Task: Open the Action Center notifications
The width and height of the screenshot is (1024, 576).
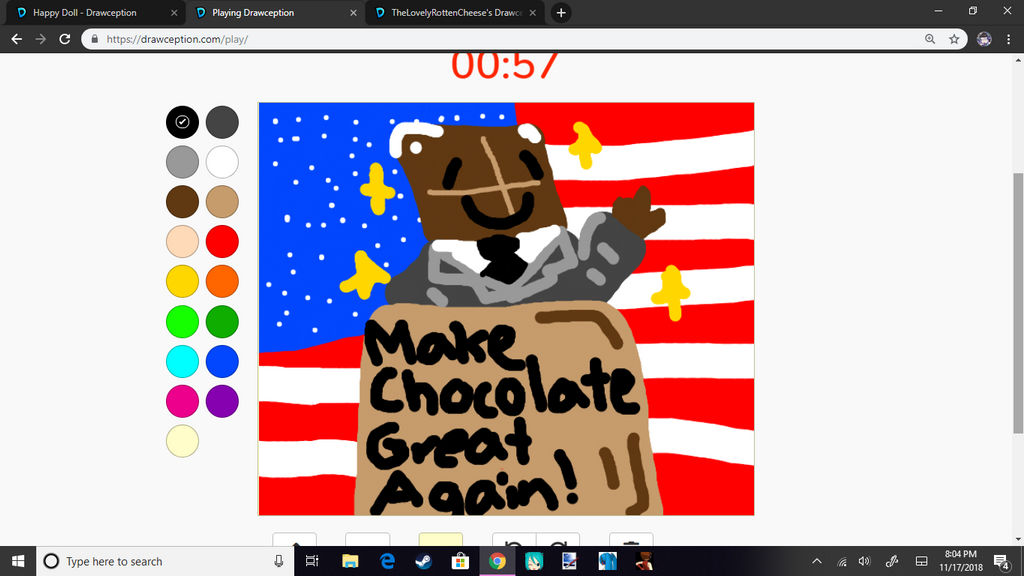Action: [1002, 561]
